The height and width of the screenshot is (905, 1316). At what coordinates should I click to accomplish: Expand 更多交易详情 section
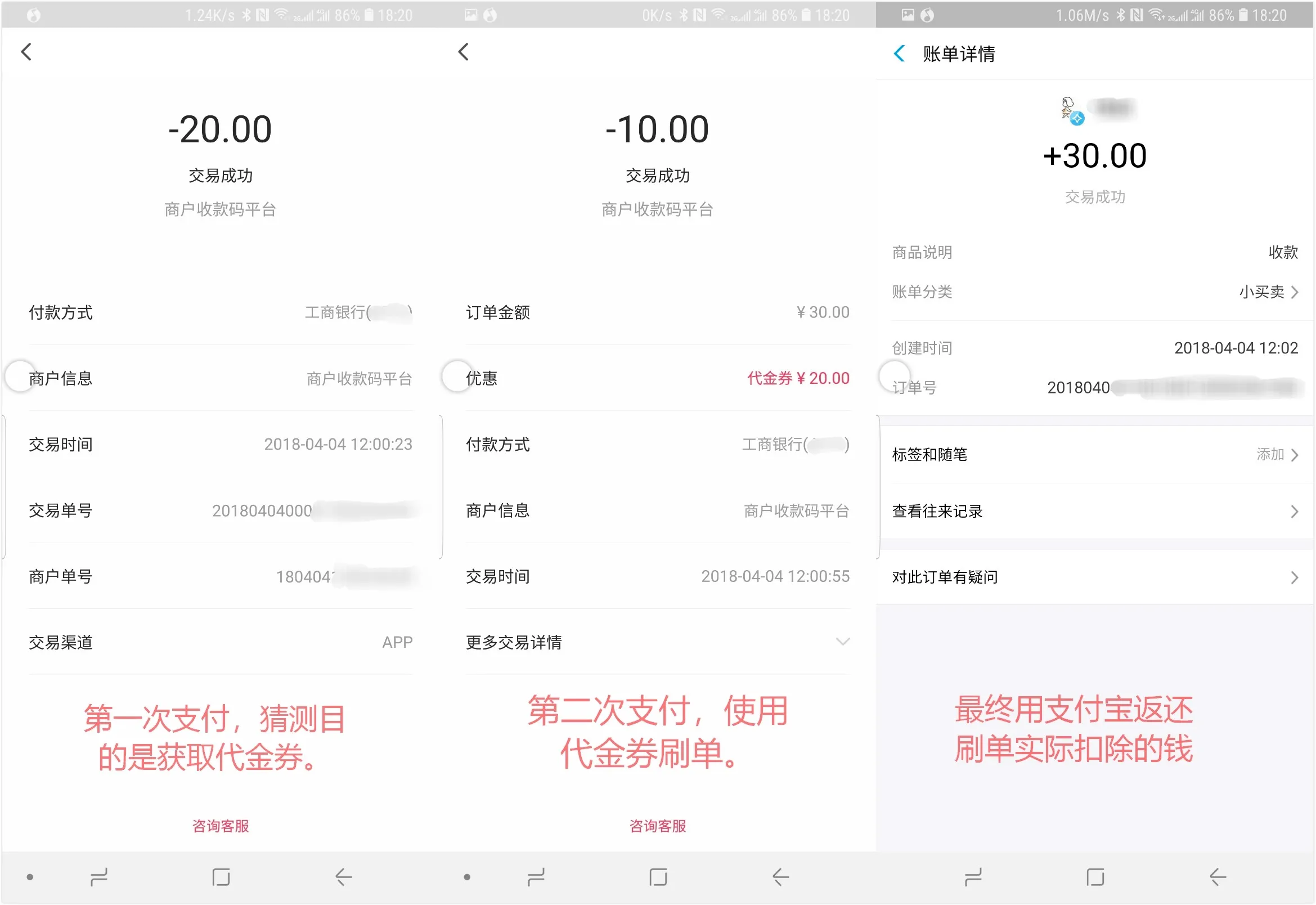coord(842,642)
